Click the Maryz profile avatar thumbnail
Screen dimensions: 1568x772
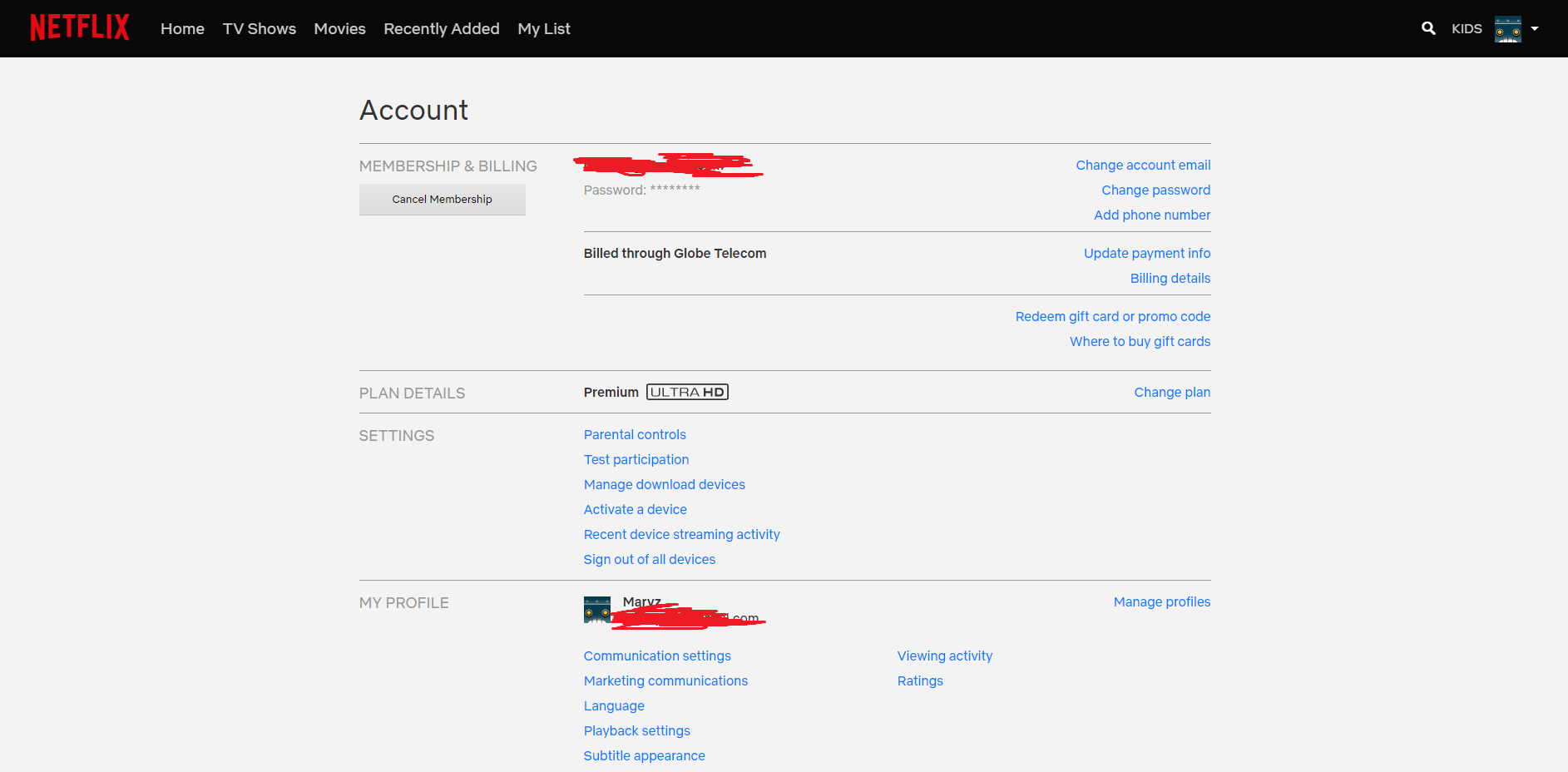click(597, 610)
